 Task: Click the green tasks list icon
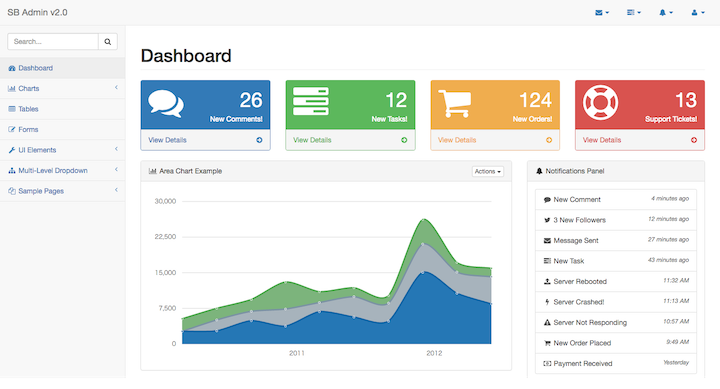(x=311, y=101)
